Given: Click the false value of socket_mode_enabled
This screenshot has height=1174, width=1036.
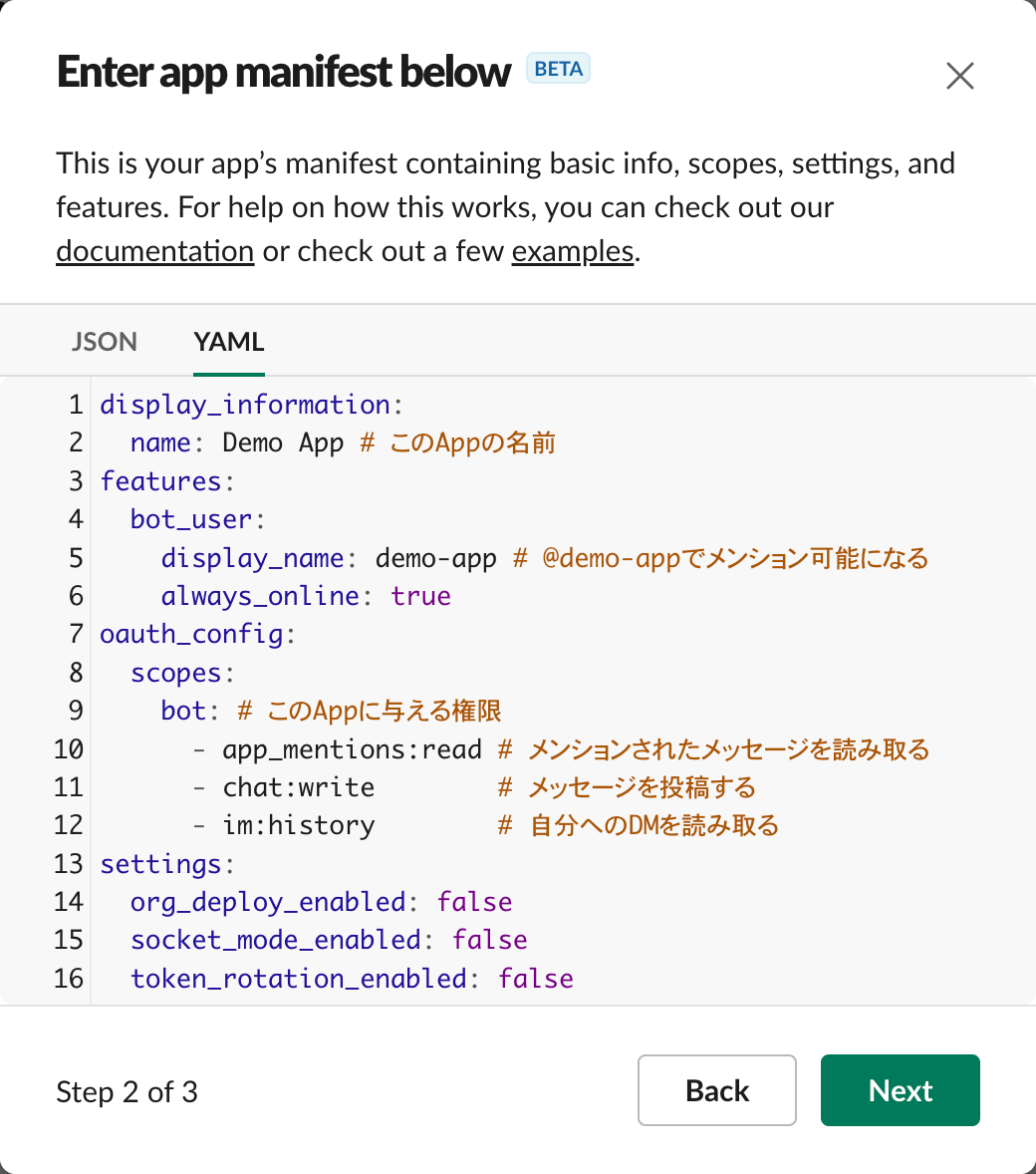Looking at the screenshot, I should click(489, 940).
